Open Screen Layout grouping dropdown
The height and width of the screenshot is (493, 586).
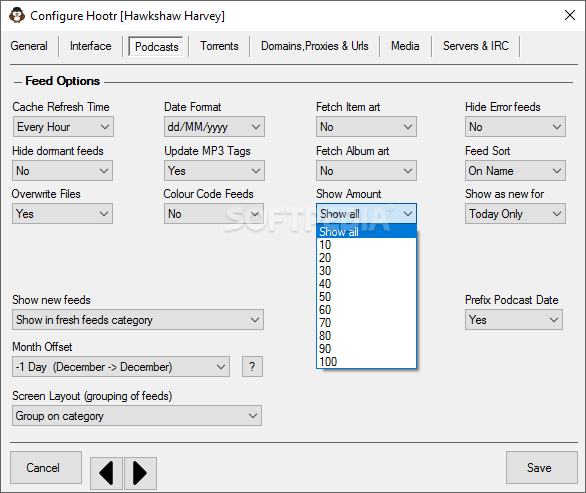tap(137, 416)
